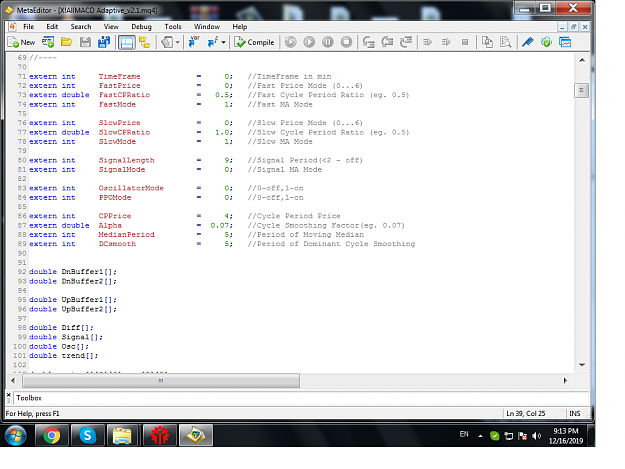625x469 pixels.
Task: Click the Step Out debug icon
Action: 406,42
